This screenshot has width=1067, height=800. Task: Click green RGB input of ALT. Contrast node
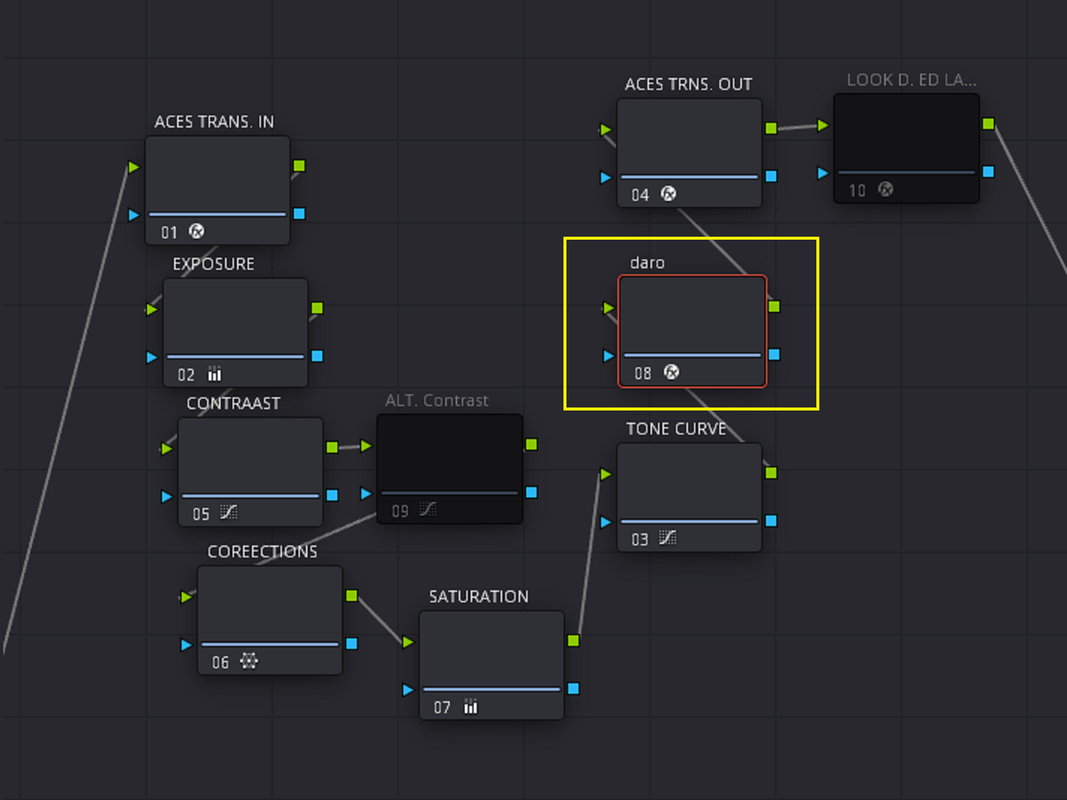coord(366,446)
